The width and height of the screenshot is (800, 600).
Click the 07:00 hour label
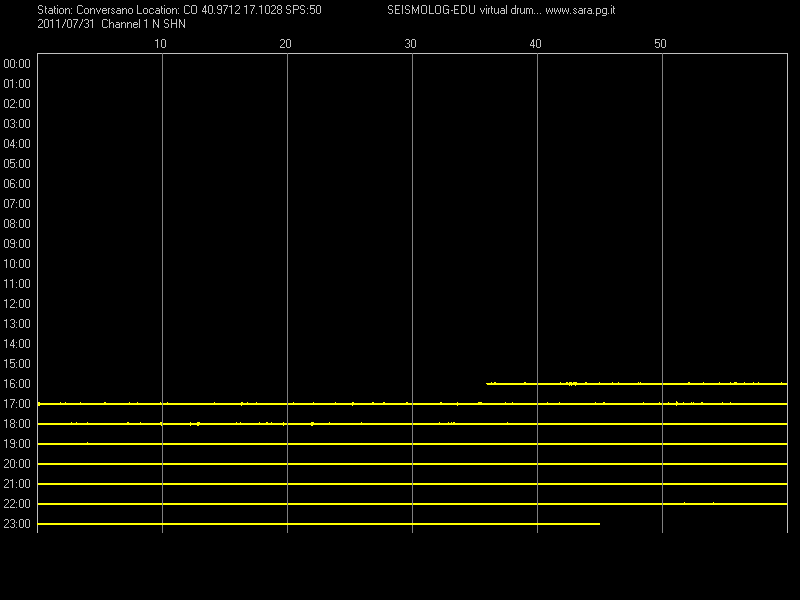[x=17, y=204]
